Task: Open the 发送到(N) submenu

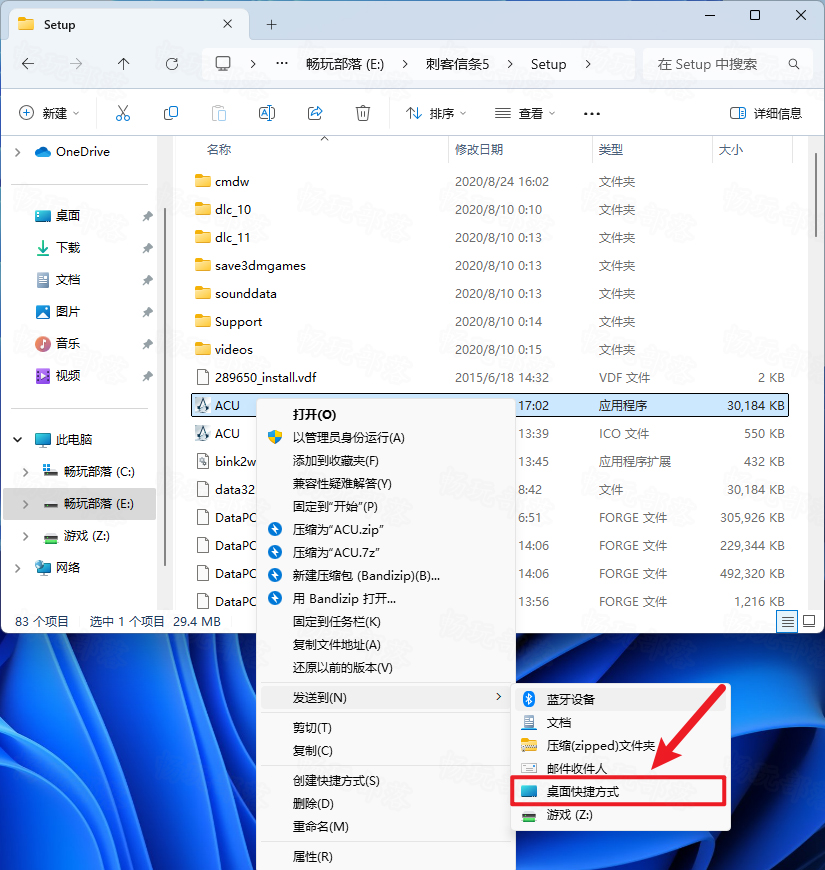Action: (386, 697)
